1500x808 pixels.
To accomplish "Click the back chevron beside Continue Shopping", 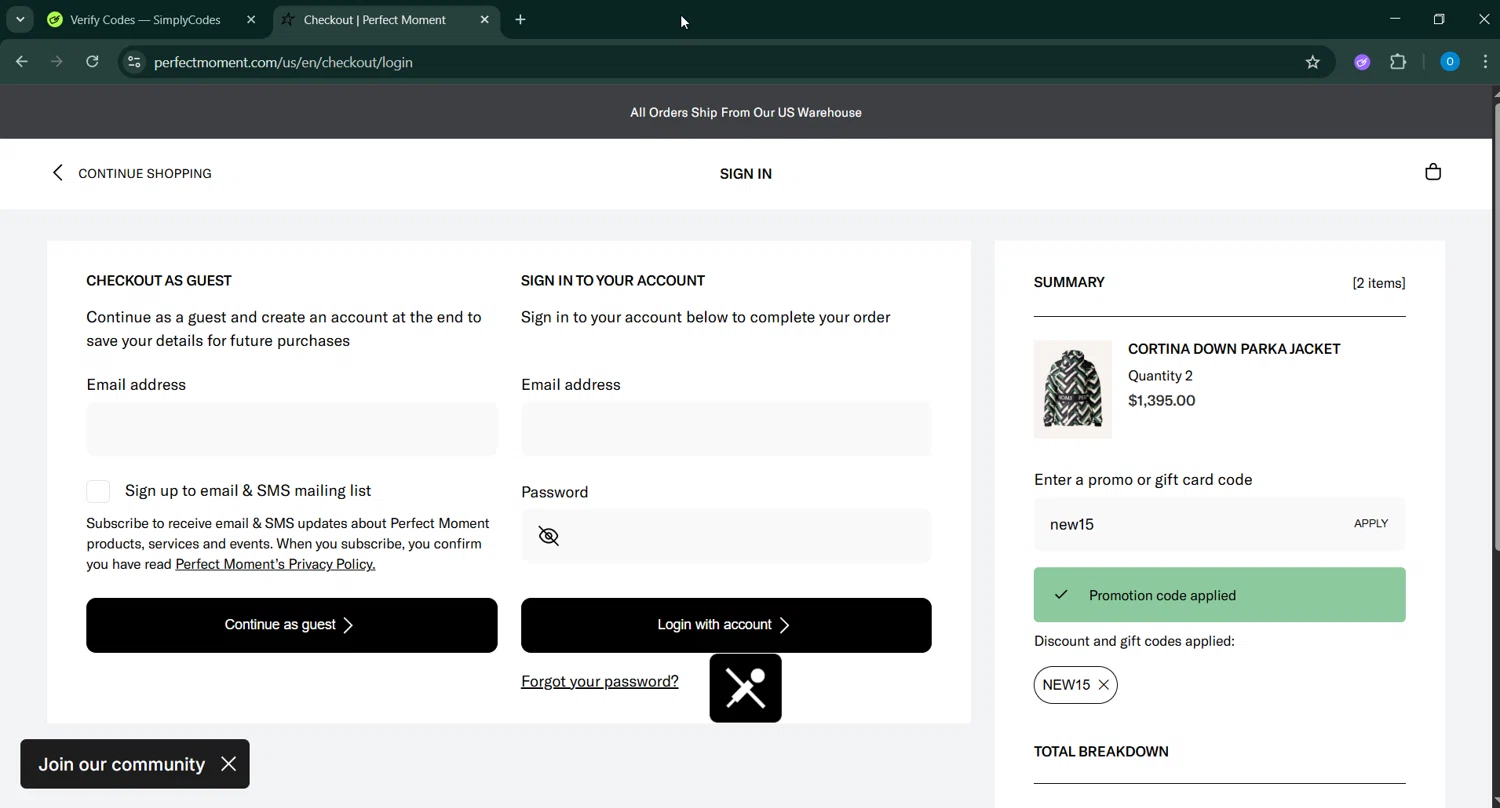I will tap(57, 173).
